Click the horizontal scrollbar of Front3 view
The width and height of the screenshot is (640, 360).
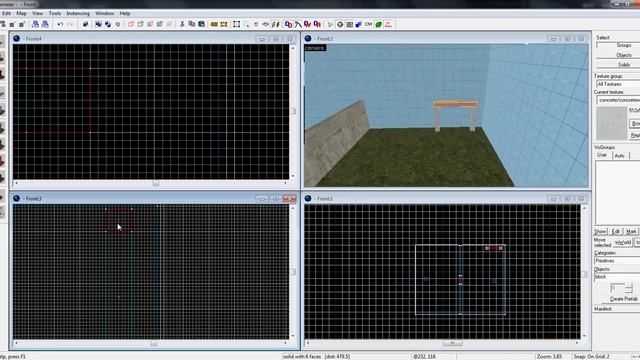[151, 343]
